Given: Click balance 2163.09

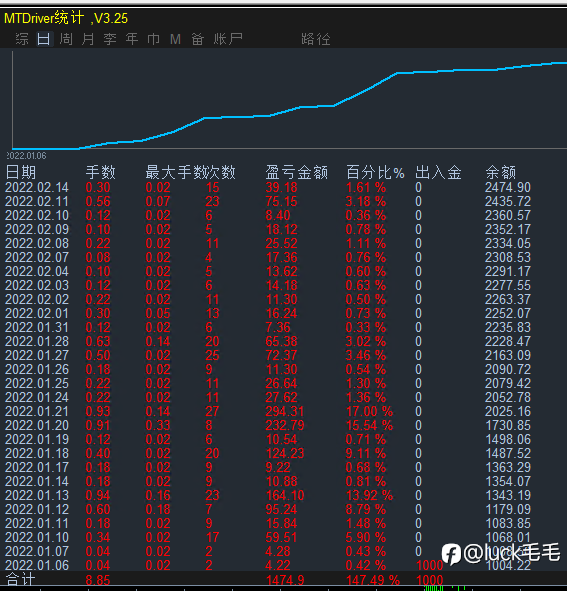Looking at the screenshot, I should (x=508, y=355).
